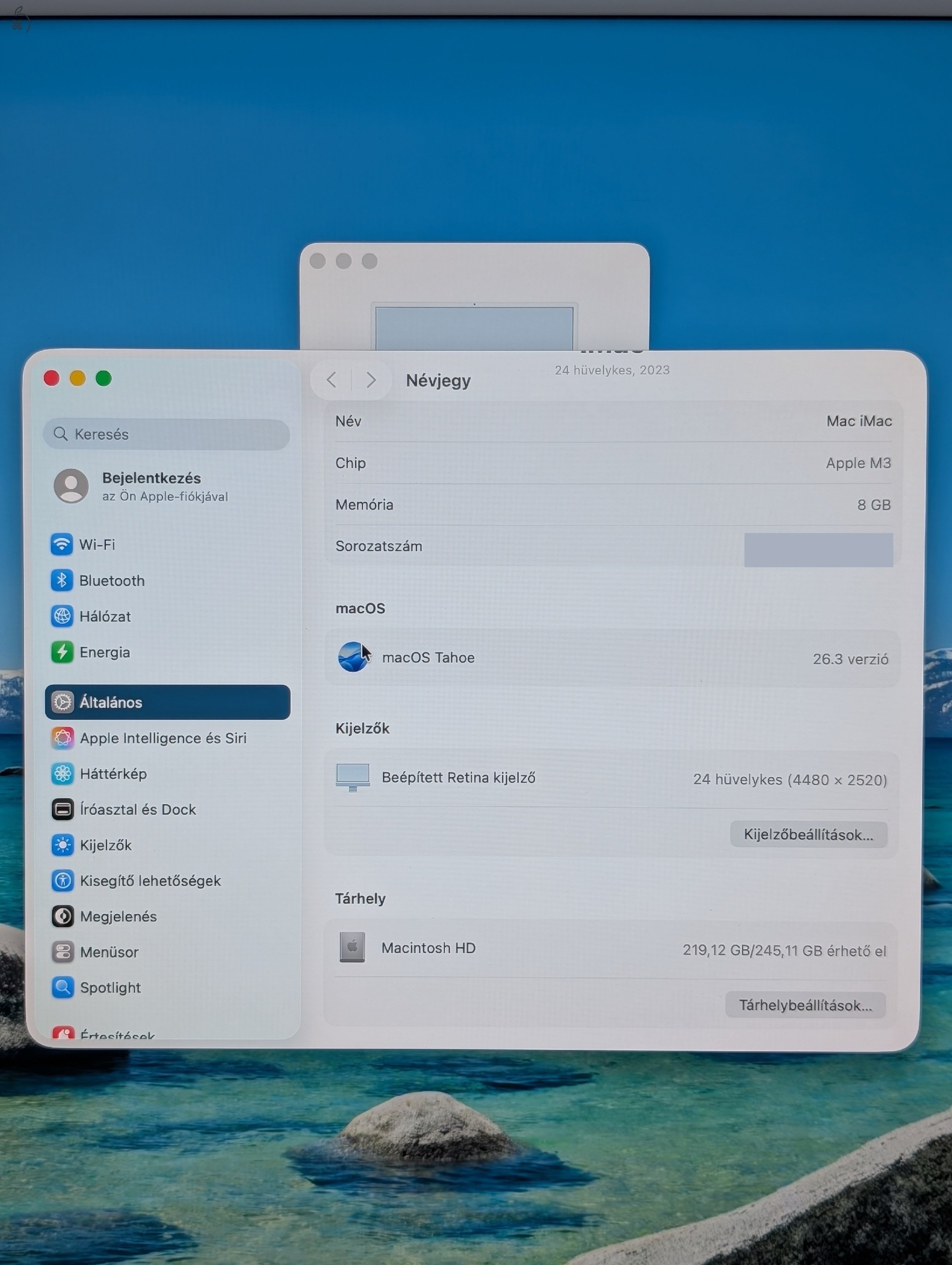Minimize the settings window with yellow button

pyautogui.click(x=78, y=378)
